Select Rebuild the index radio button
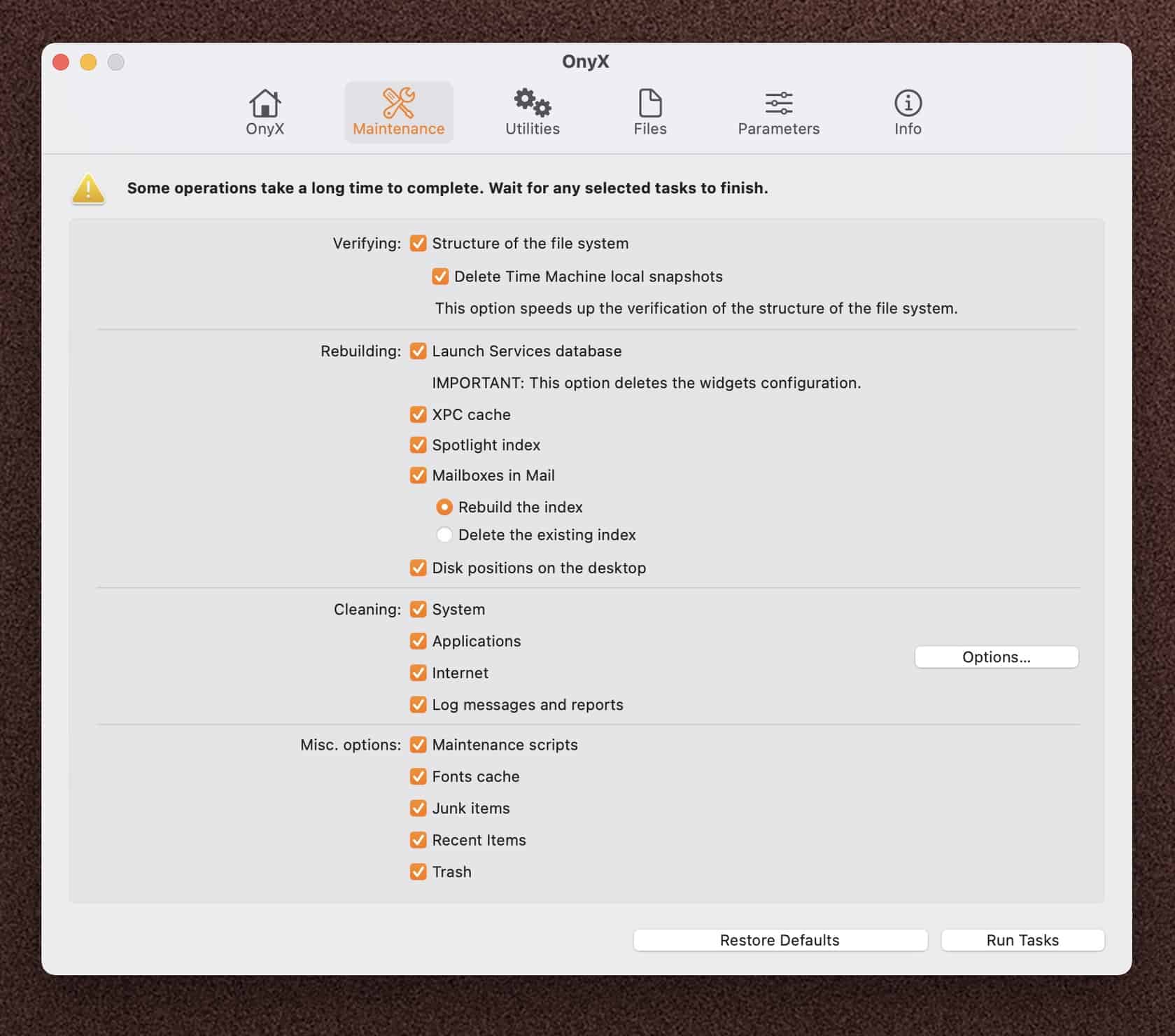Image resolution: width=1175 pixels, height=1036 pixels. [x=444, y=507]
